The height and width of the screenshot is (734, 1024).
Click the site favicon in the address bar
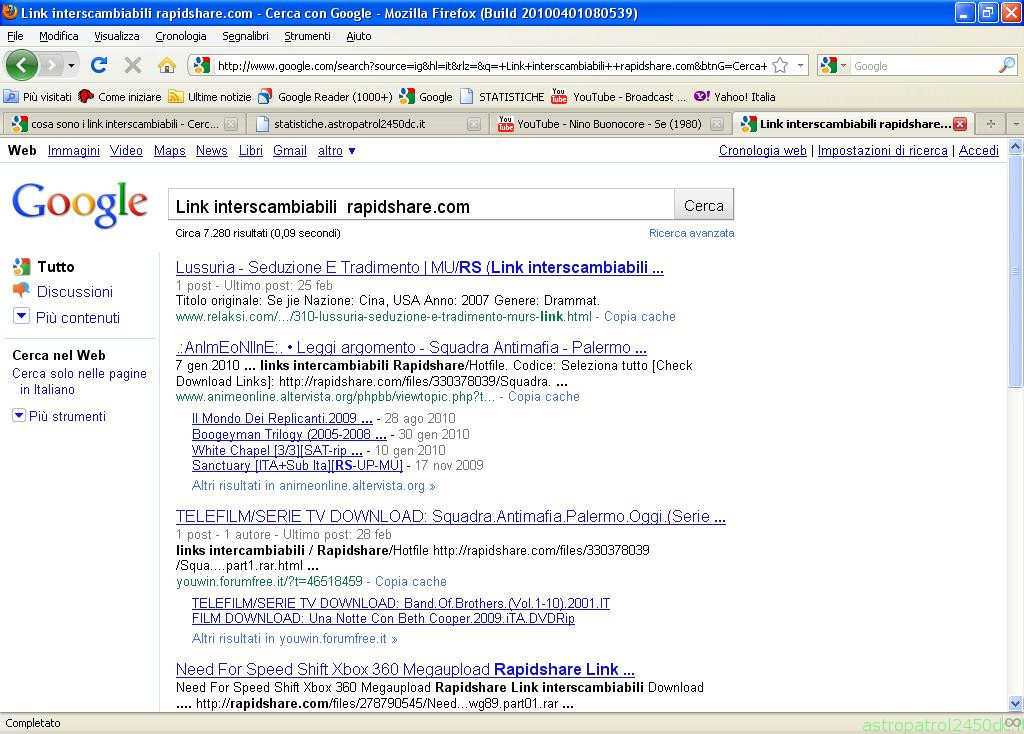tap(202, 65)
